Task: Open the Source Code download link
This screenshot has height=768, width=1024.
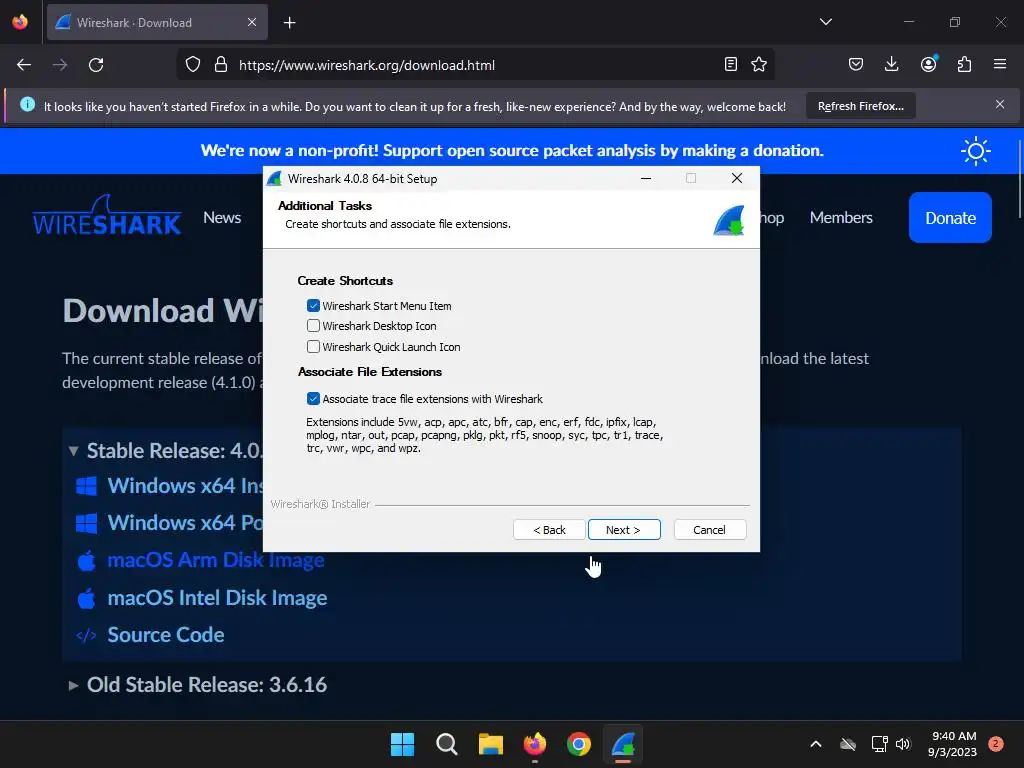Action: [x=166, y=635]
